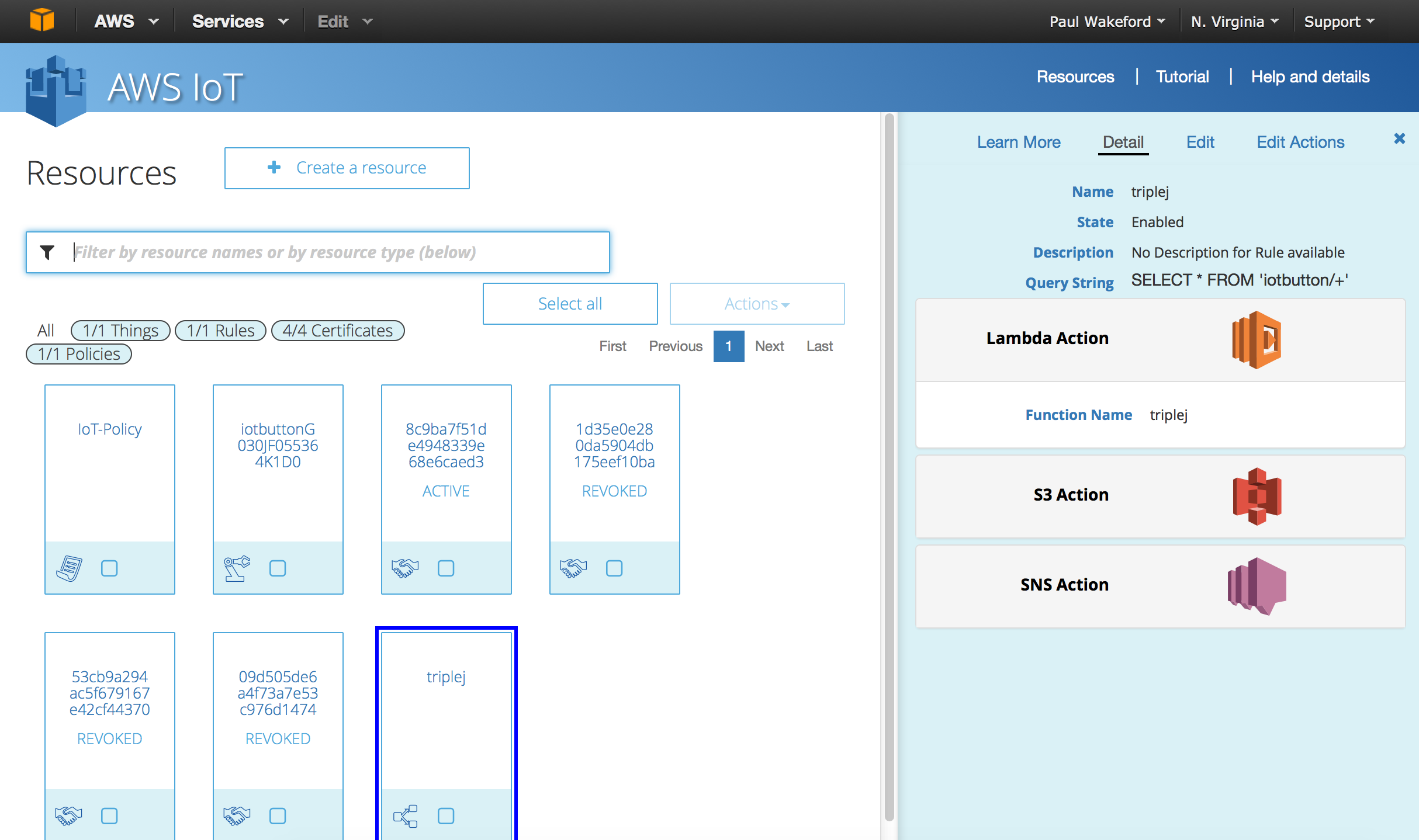Open the N. Virginia region selector
The height and width of the screenshot is (840, 1419).
[1234, 22]
